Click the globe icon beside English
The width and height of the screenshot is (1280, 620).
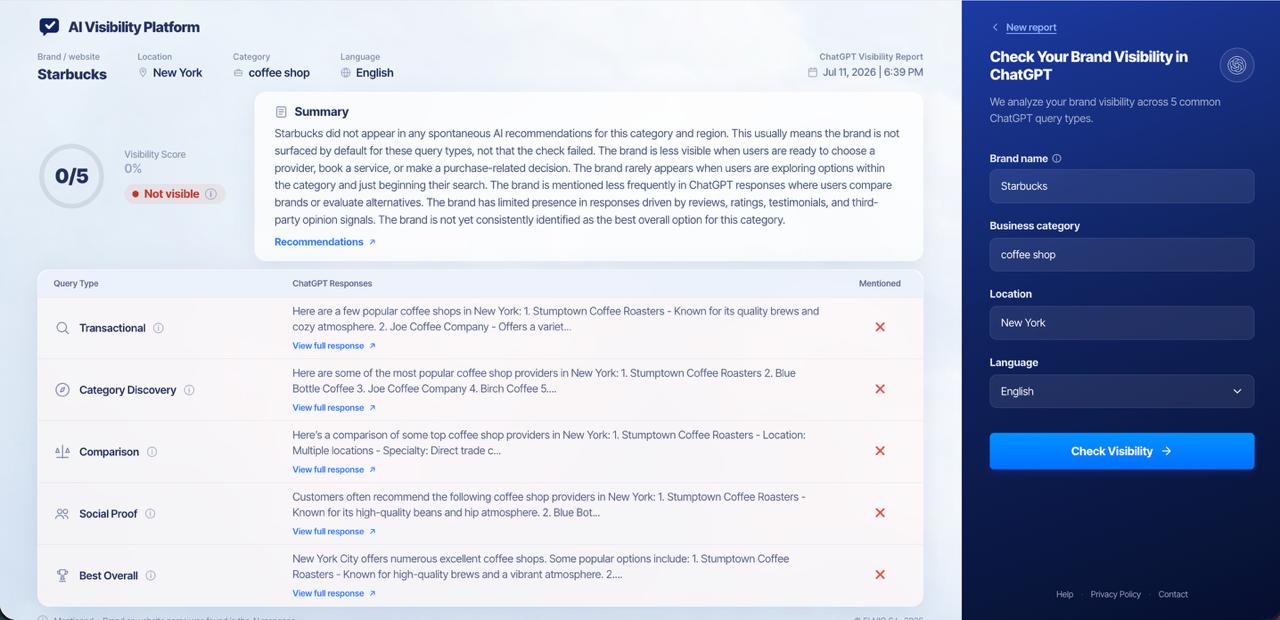click(x=346, y=73)
